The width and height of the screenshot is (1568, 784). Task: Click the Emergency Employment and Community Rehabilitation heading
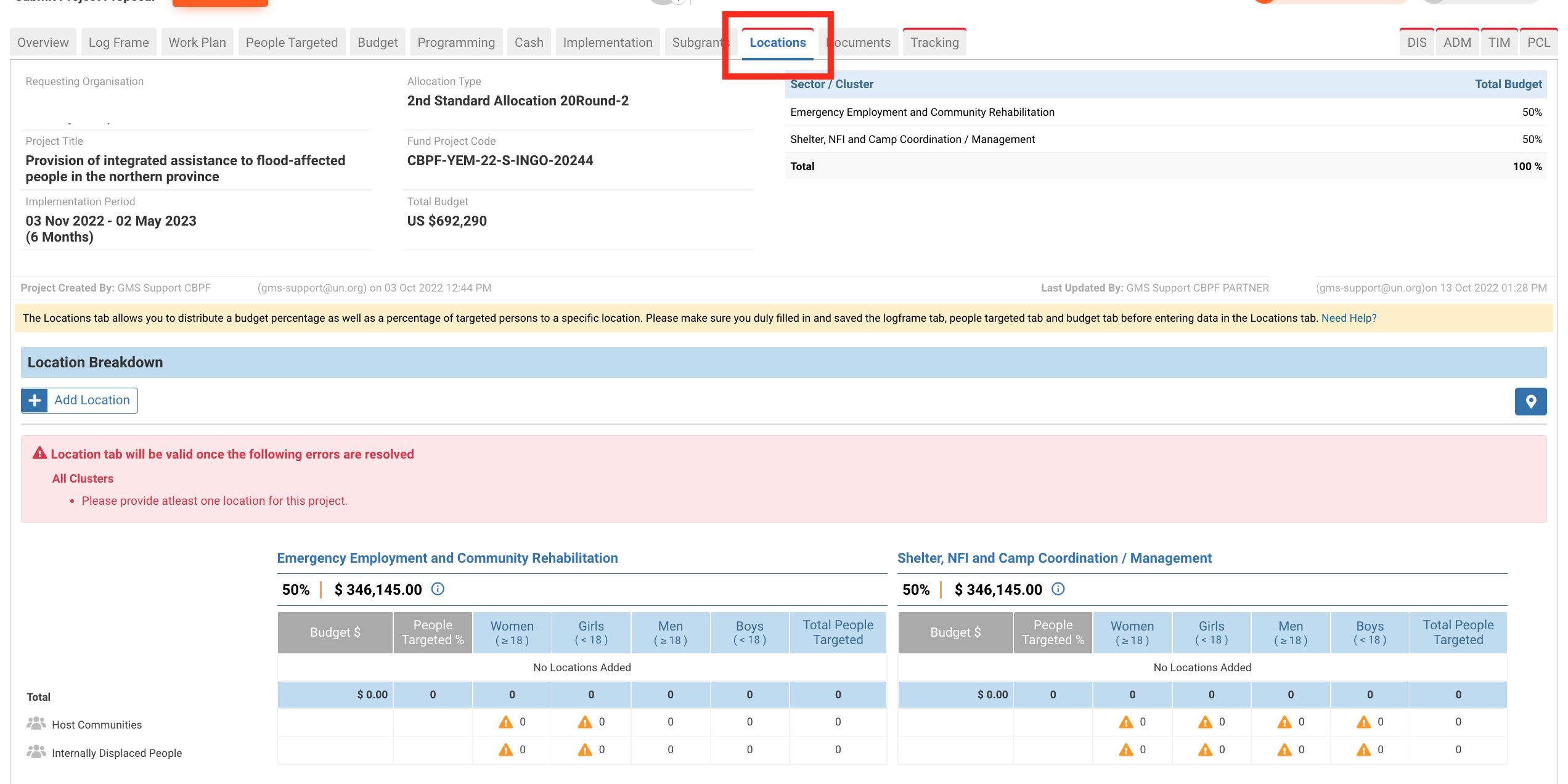447,558
